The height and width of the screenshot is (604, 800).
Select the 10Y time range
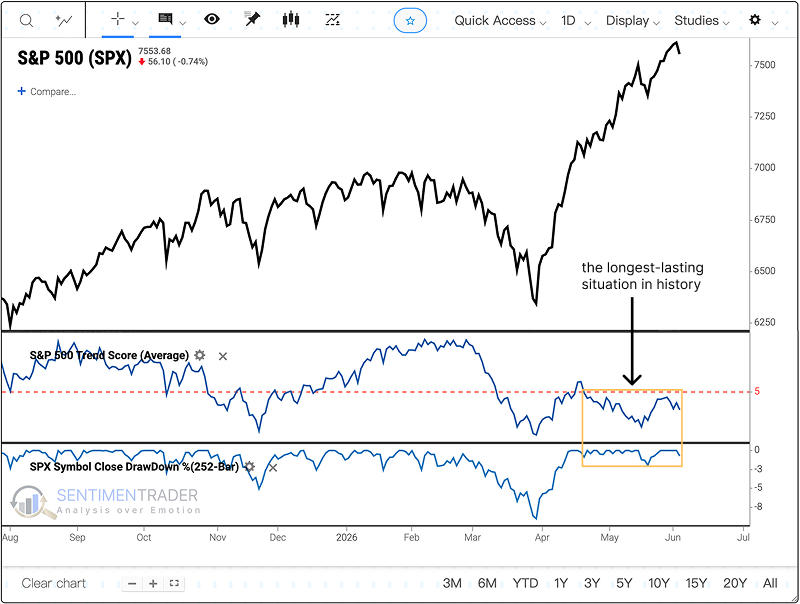pyautogui.click(x=659, y=583)
